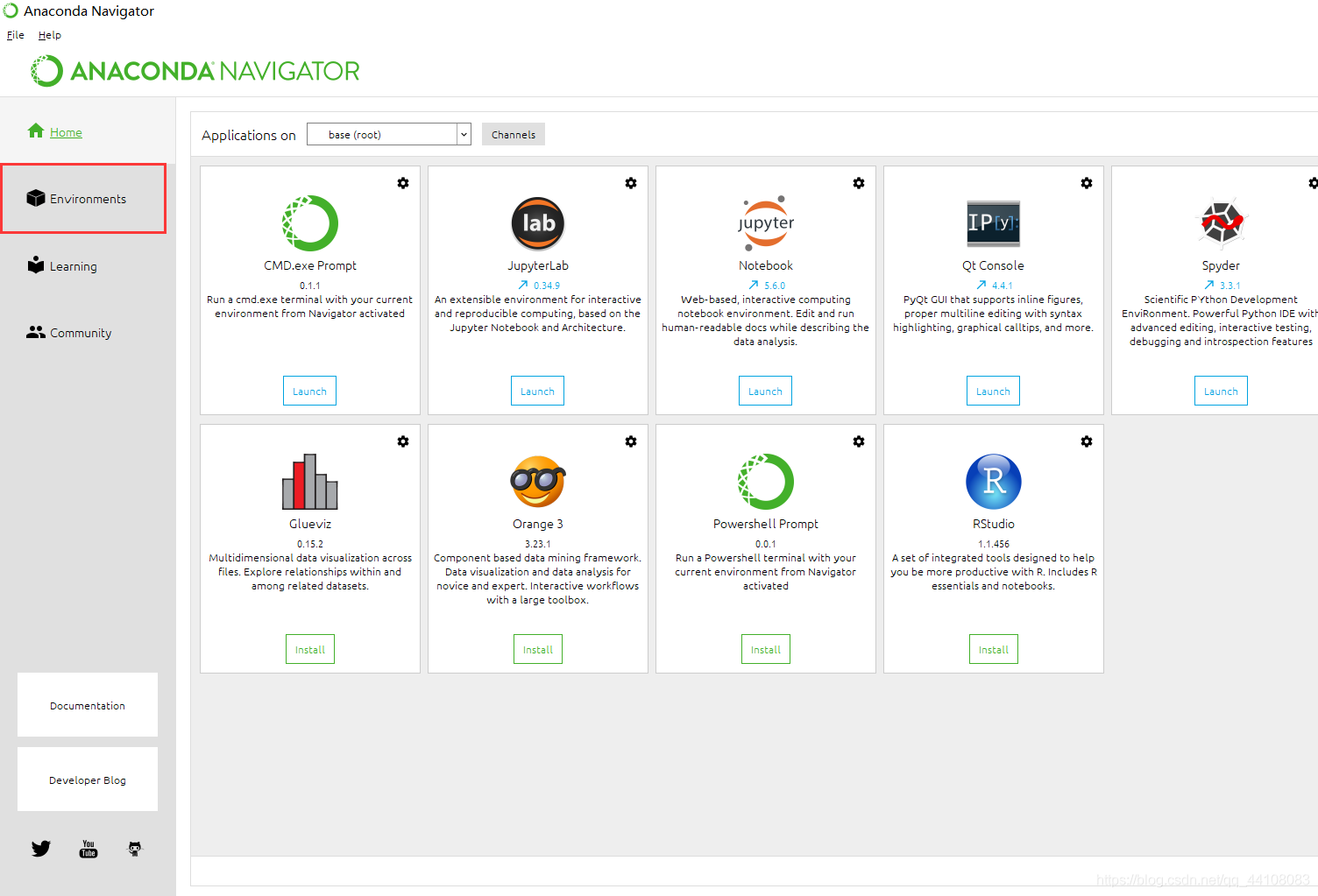
Task: Launch Spyder
Action: tap(1221, 391)
